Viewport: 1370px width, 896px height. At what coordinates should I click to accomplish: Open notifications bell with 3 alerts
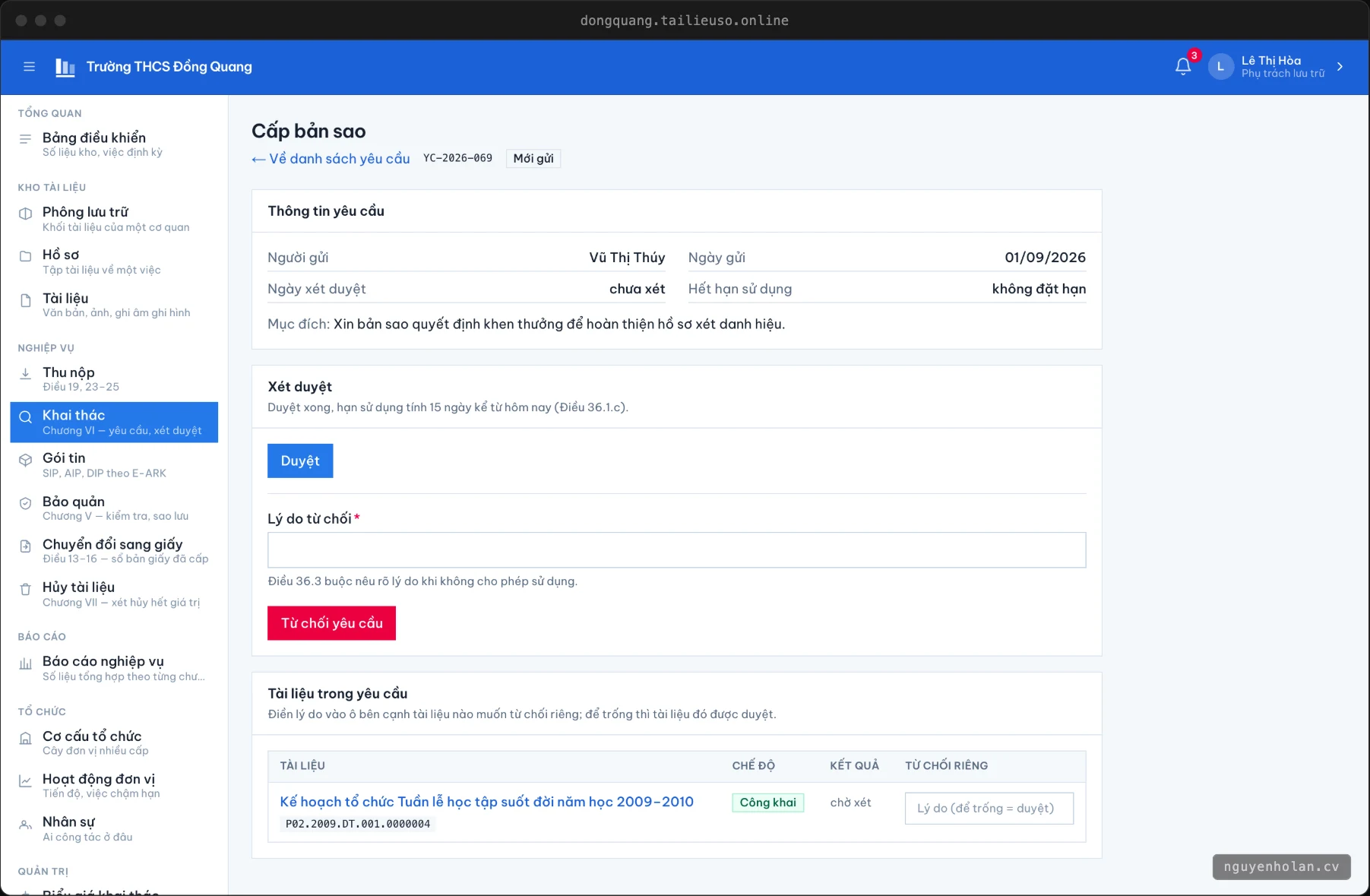coord(1183,67)
